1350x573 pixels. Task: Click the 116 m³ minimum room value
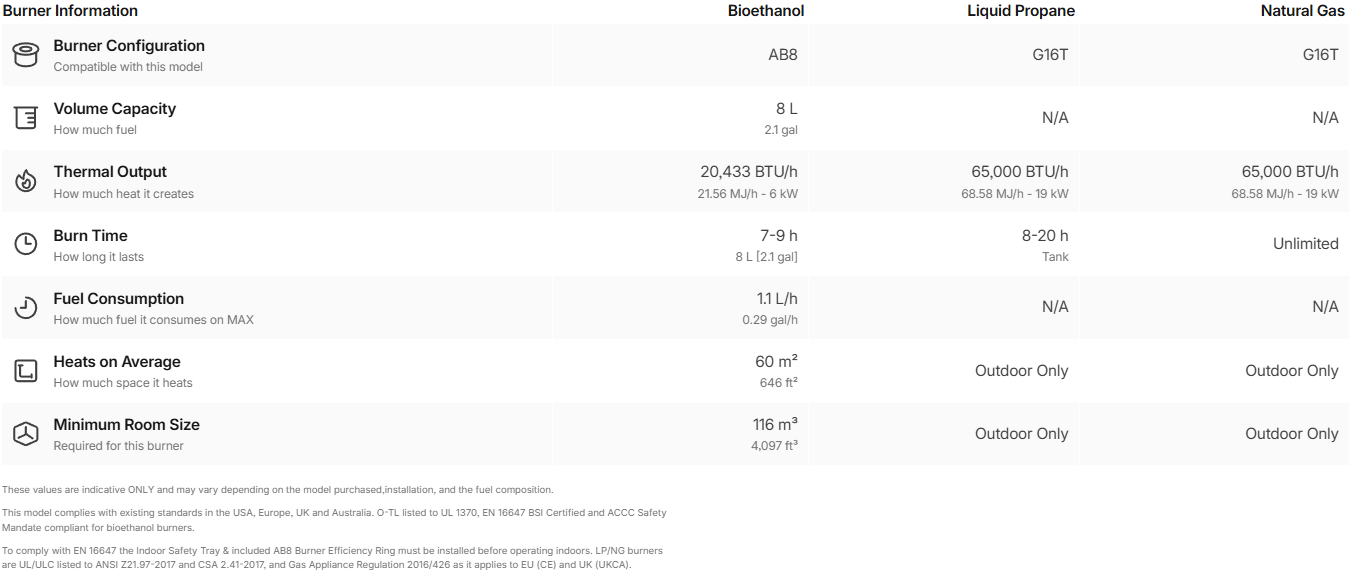click(775, 425)
